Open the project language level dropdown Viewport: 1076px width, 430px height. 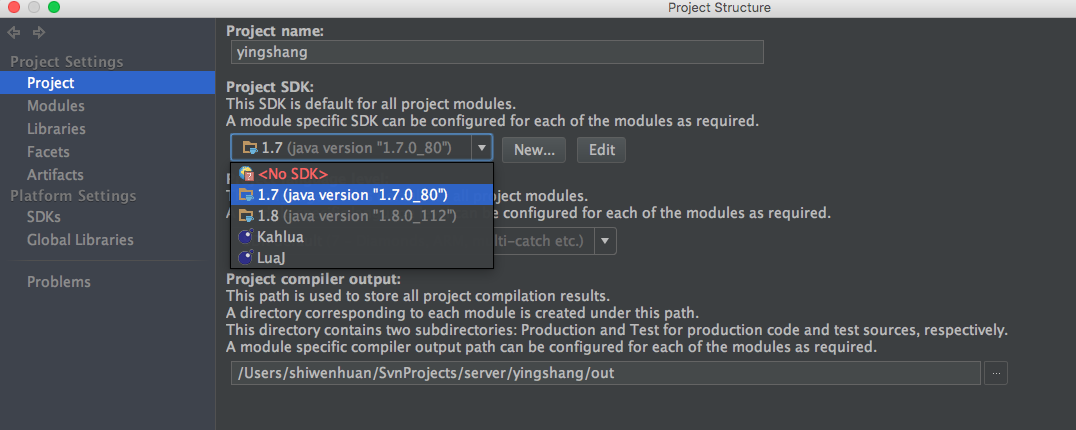[x=606, y=240]
